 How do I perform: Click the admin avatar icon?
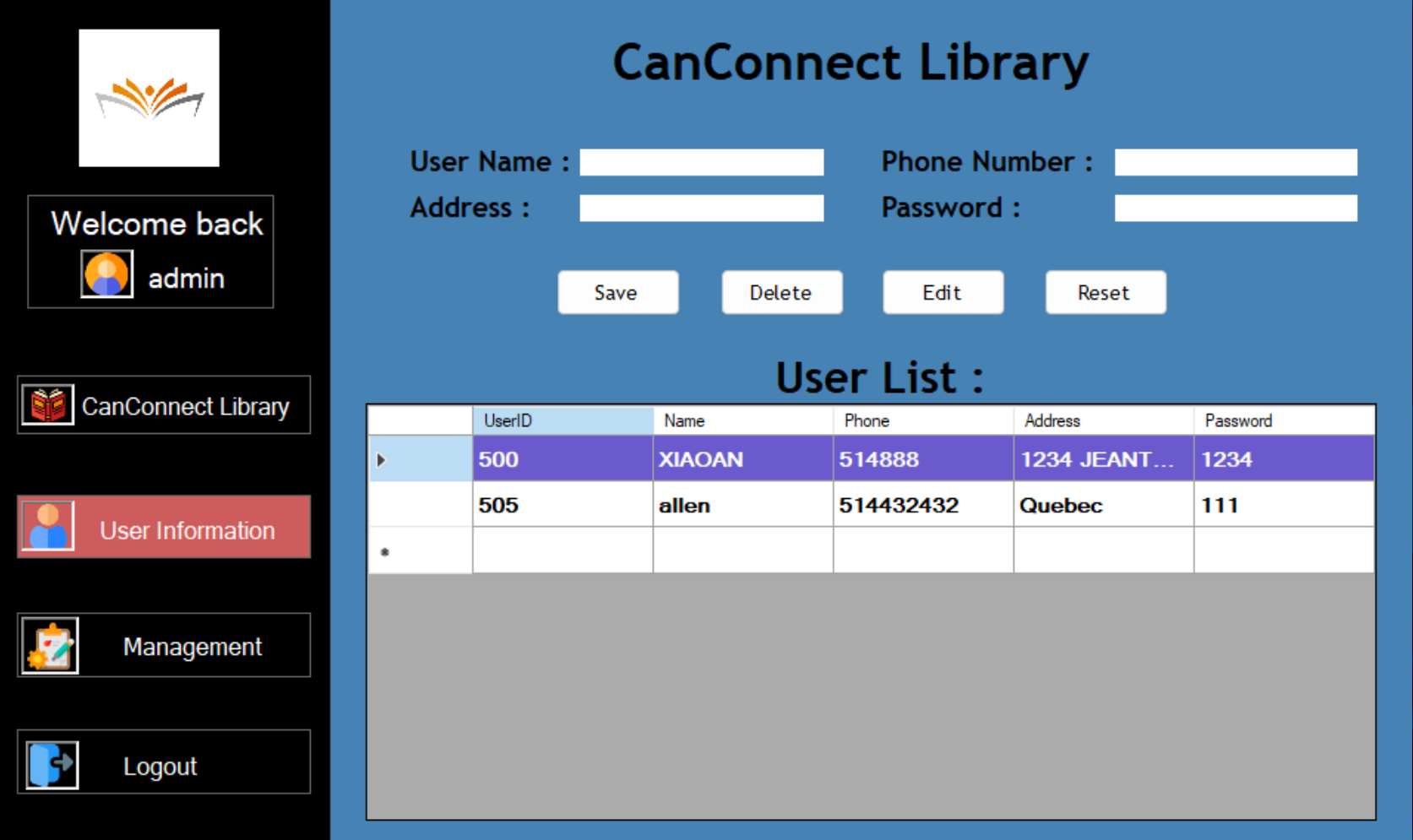click(x=105, y=273)
